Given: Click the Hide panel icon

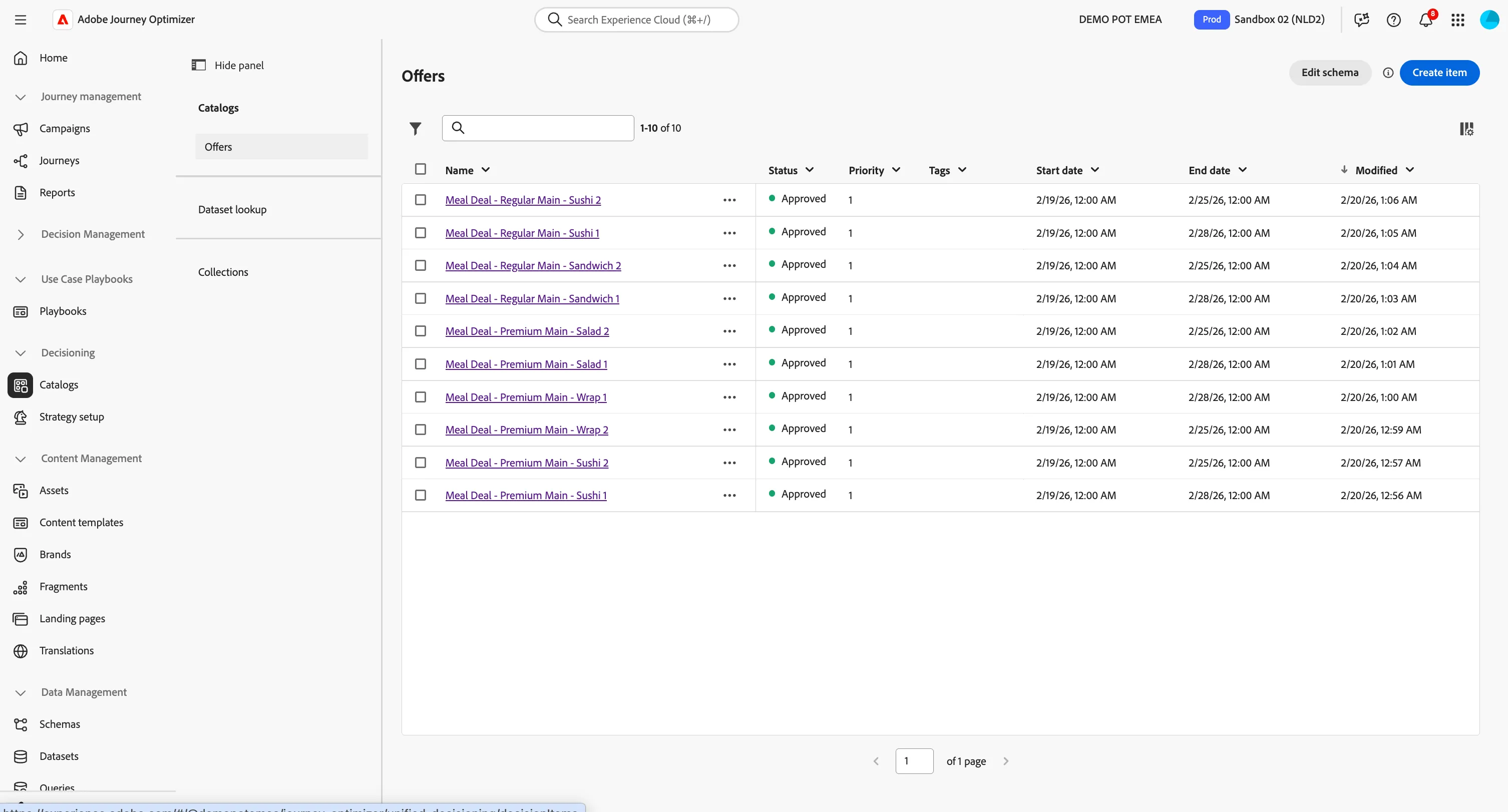Looking at the screenshot, I should coord(199,65).
